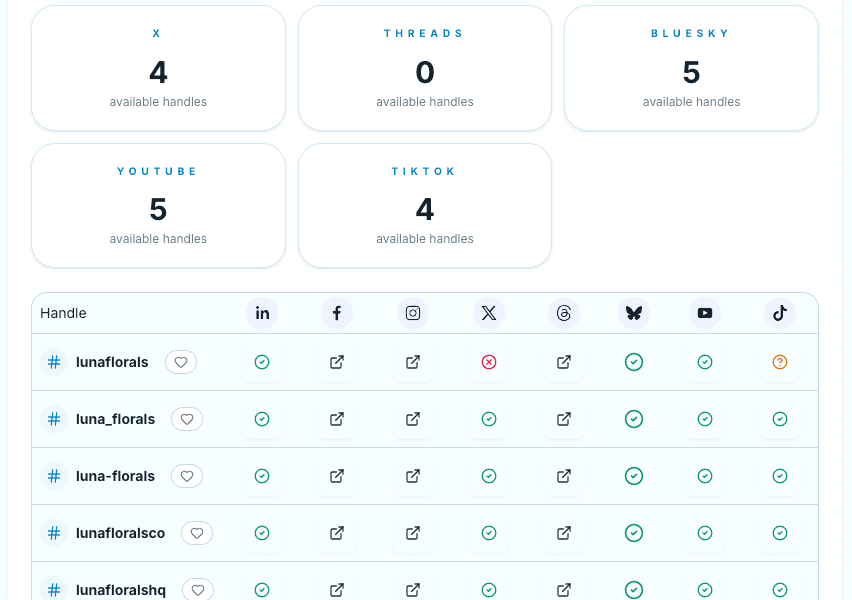Open luna-florals Facebook external link
This screenshot has width=852, height=600.
(337, 476)
